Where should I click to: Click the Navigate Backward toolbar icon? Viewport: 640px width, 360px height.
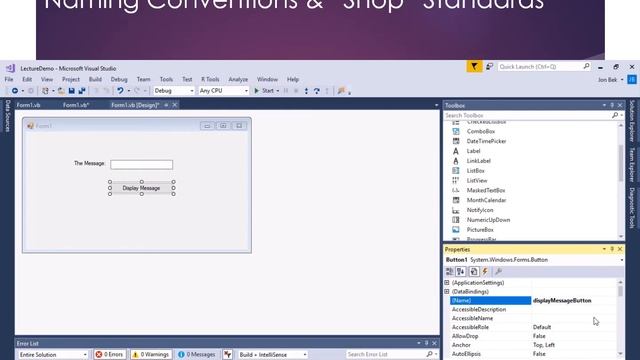click(x=14, y=91)
